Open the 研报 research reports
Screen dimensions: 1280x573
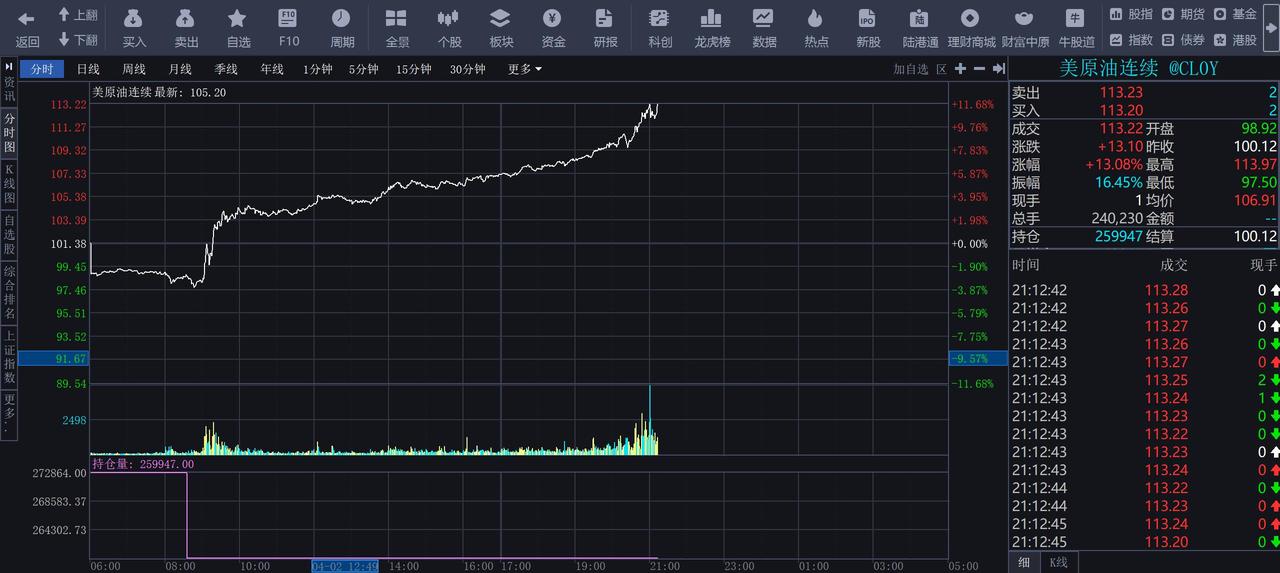point(605,28)
